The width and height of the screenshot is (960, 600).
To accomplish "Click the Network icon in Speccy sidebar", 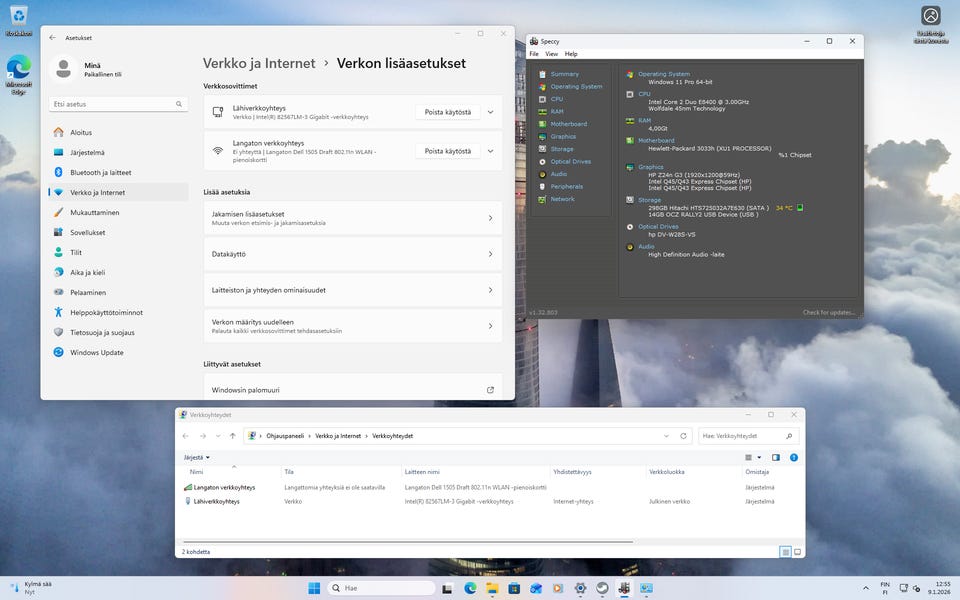I will click(543, 199).
